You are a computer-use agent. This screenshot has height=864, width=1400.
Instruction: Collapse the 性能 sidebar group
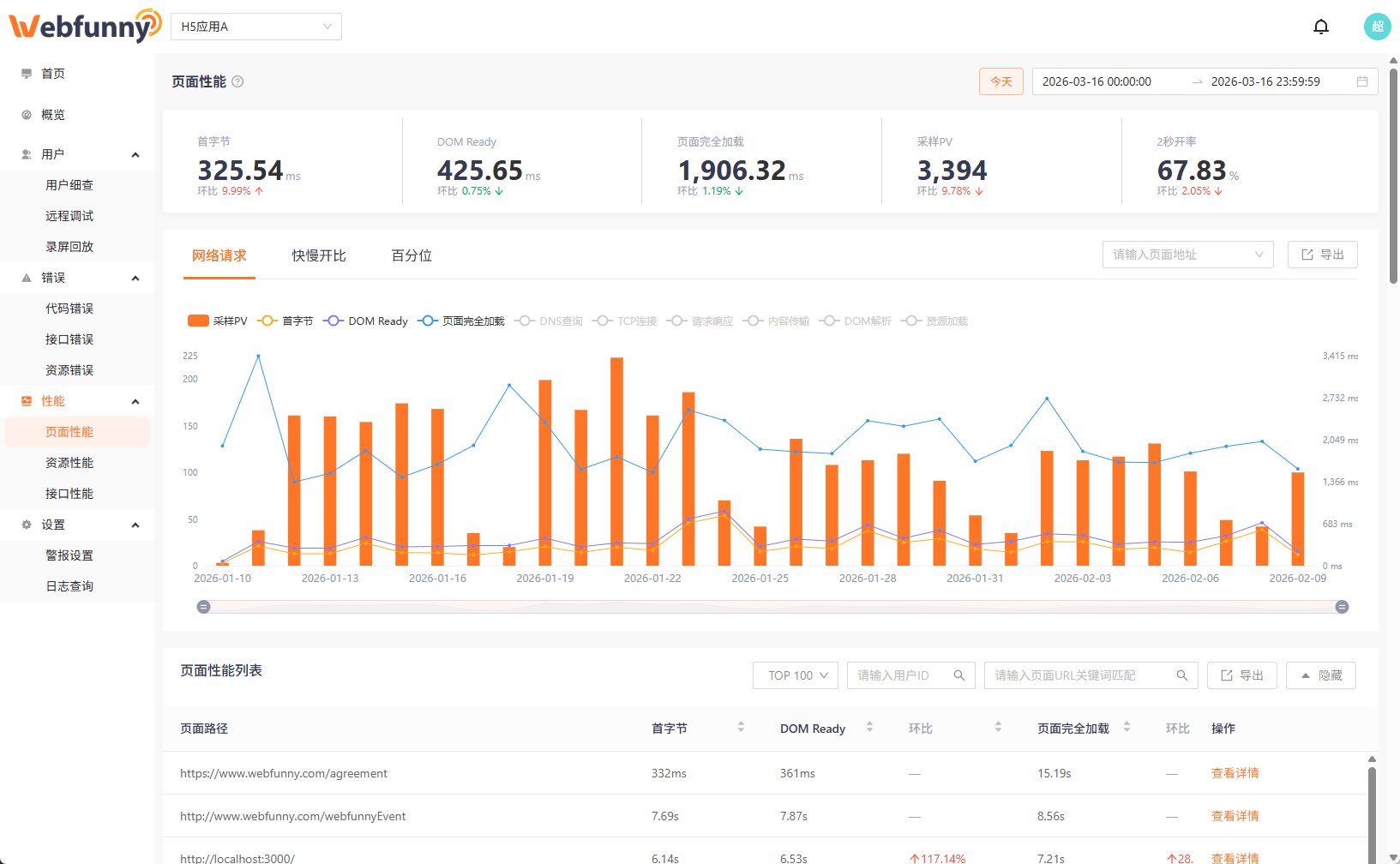[x=135, y=400]
